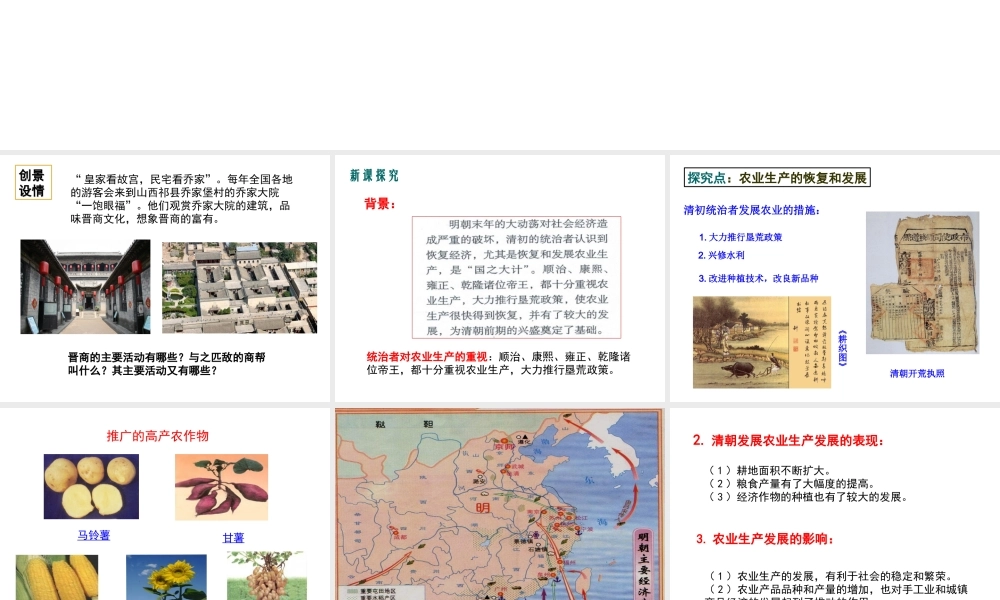Screen dimensions: 1000x600
Task: Select the line （1）耕地面积不断扩大
Action: tap(770, 471)
